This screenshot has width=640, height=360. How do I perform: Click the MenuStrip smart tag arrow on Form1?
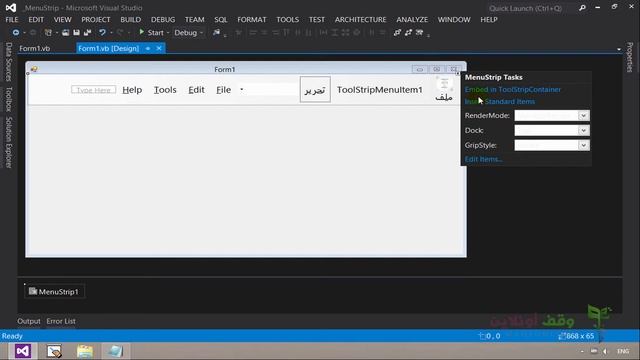click(458, 73)
